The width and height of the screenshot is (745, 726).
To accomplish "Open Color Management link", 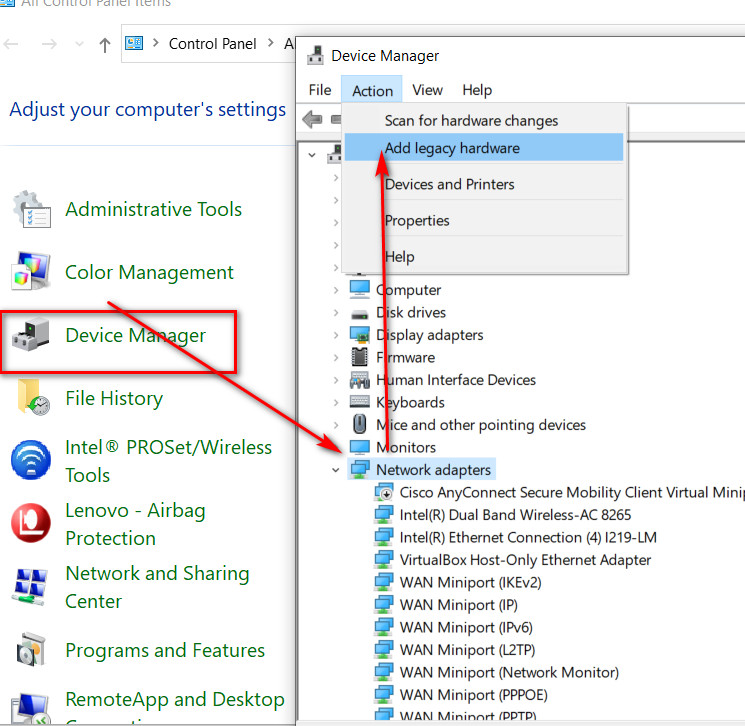I will (x=149, y=272).
